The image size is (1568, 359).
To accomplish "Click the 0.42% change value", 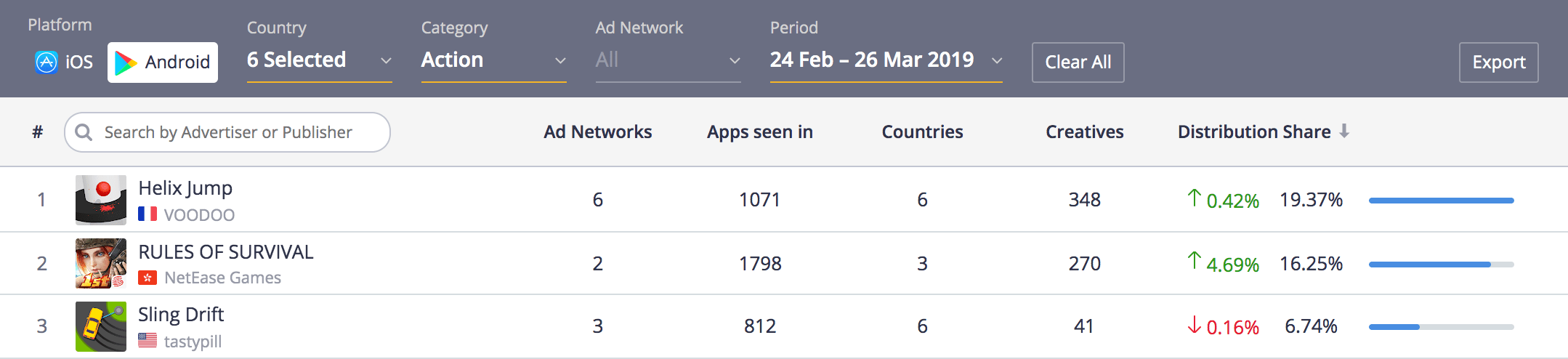I will coord(1232,201).
